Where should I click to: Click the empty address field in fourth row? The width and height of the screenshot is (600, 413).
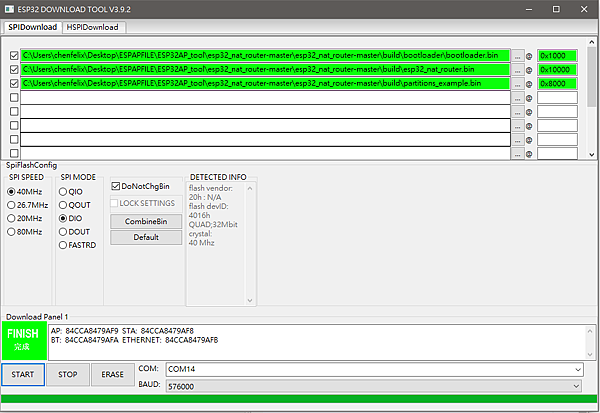557,98
